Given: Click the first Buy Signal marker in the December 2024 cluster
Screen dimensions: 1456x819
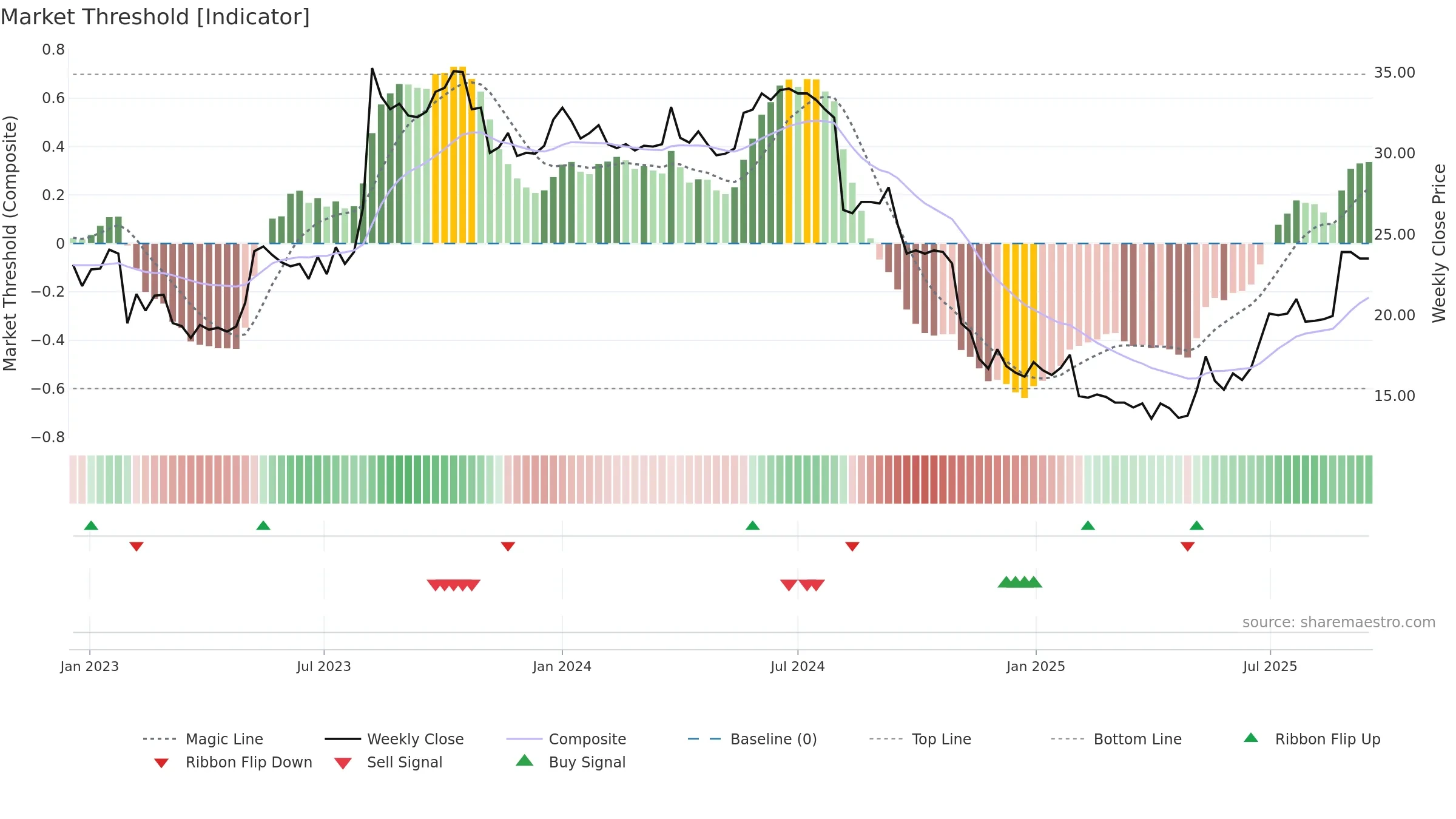Looking at the screenshot, I should [1006, 582].
